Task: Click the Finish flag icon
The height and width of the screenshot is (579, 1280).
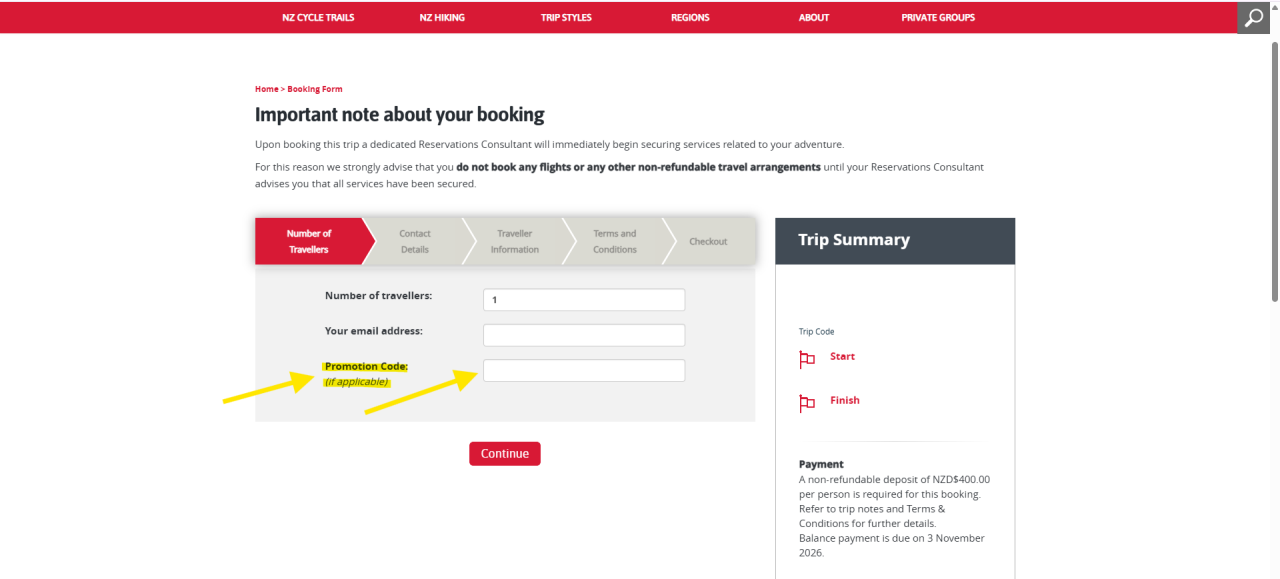Action: [x=807, y=403]
